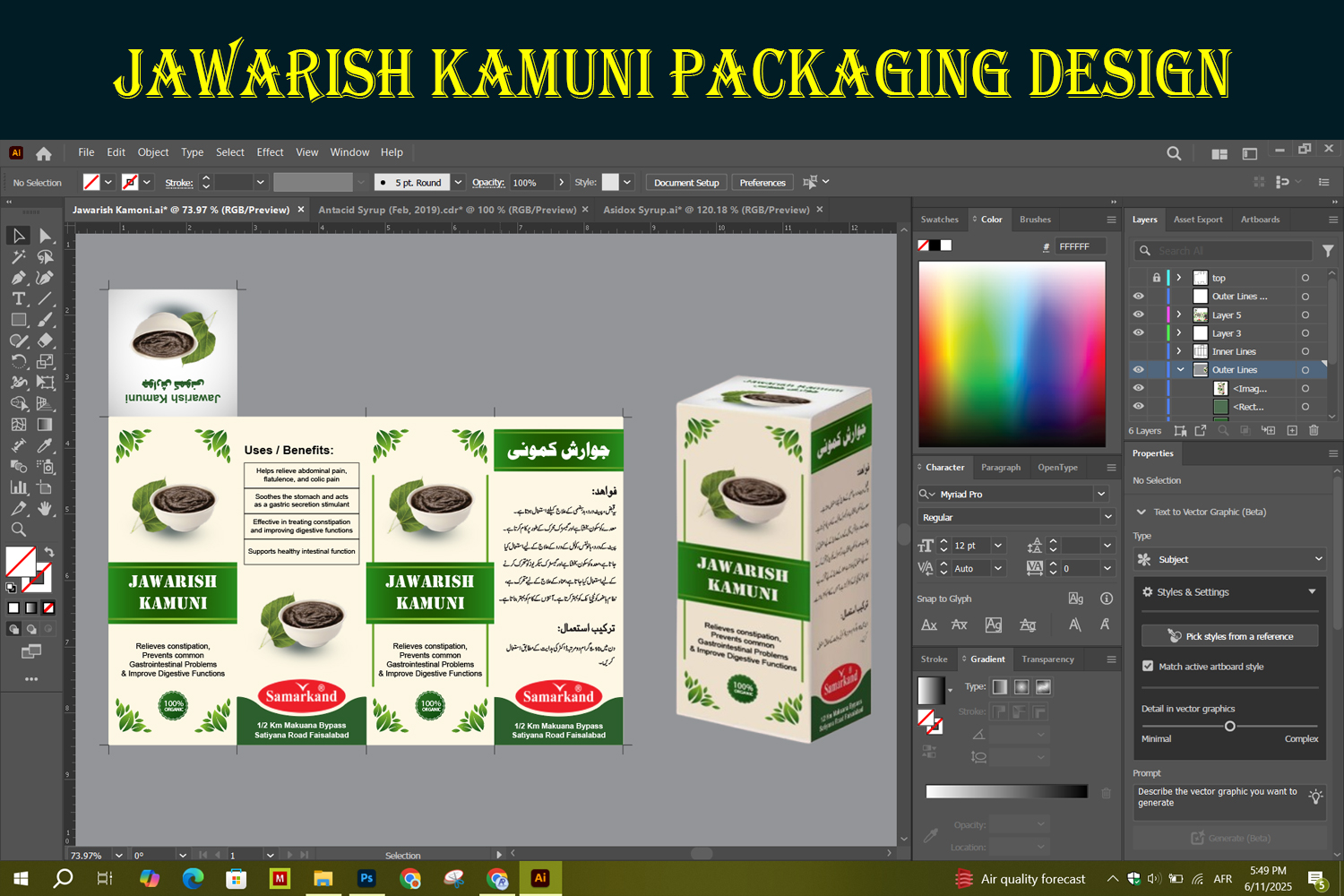Pick a color from the spectrum
1344x896 pixels.
1012,354
